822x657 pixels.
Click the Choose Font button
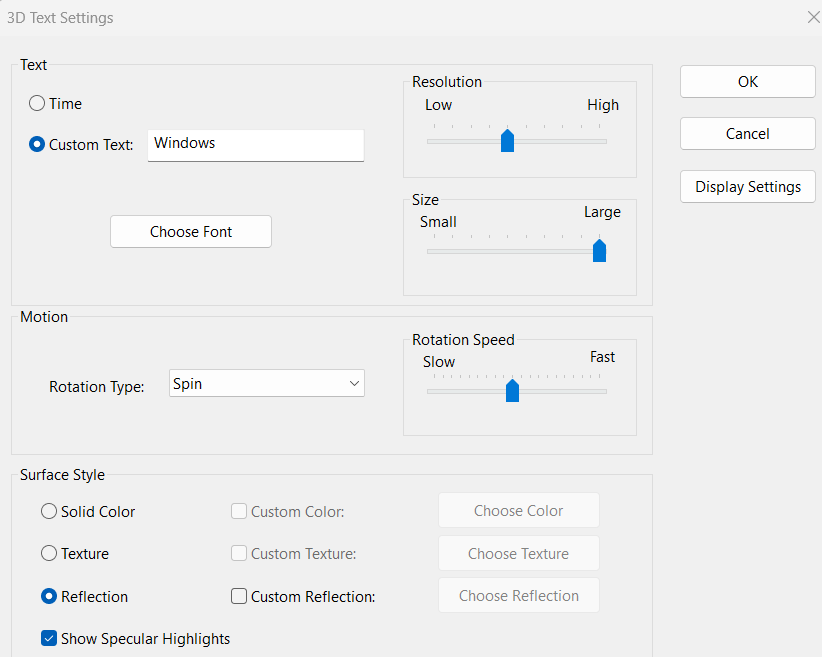[190, 231]
